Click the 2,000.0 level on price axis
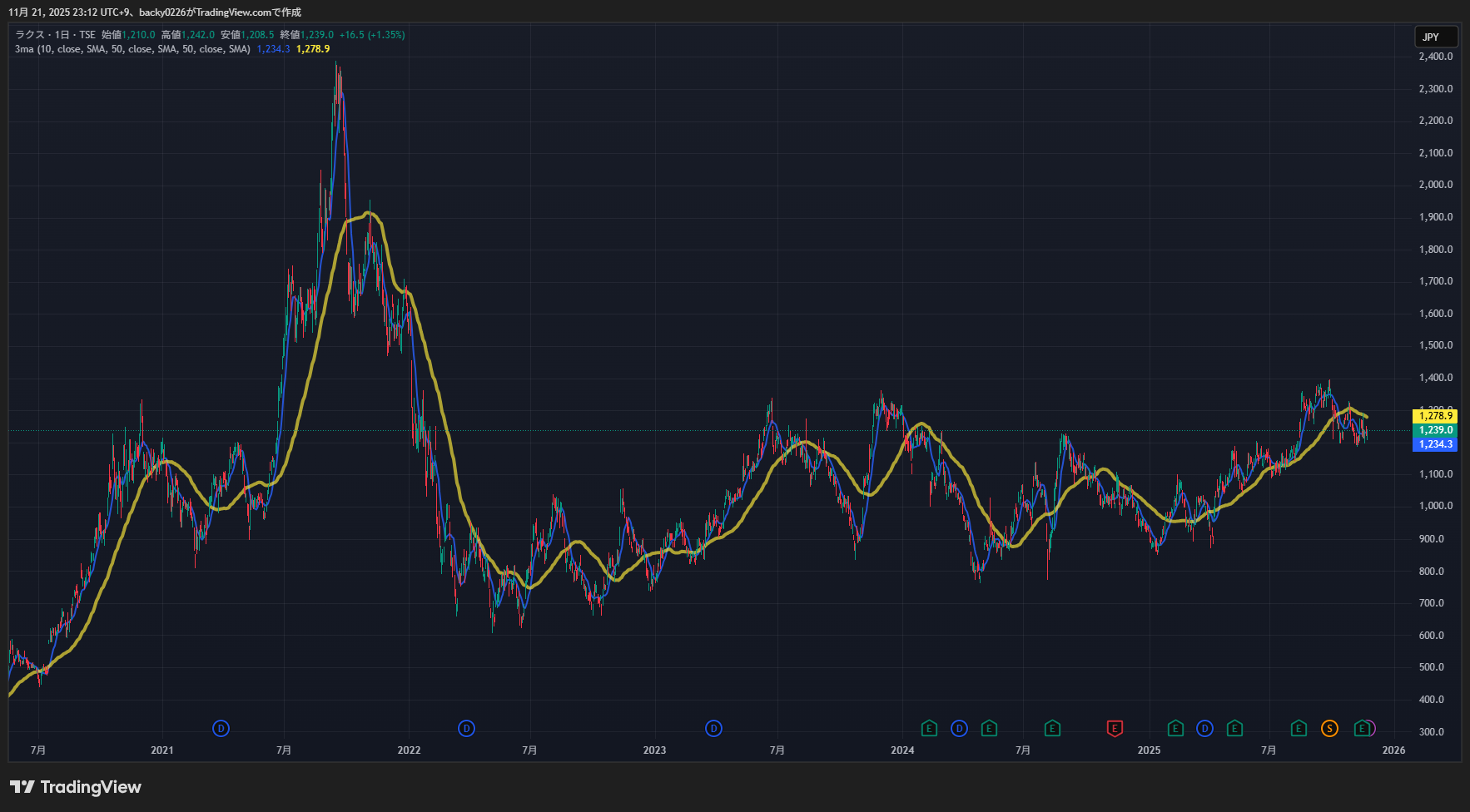This screenshot has height=812, width=1470. tap(1435, 185)
